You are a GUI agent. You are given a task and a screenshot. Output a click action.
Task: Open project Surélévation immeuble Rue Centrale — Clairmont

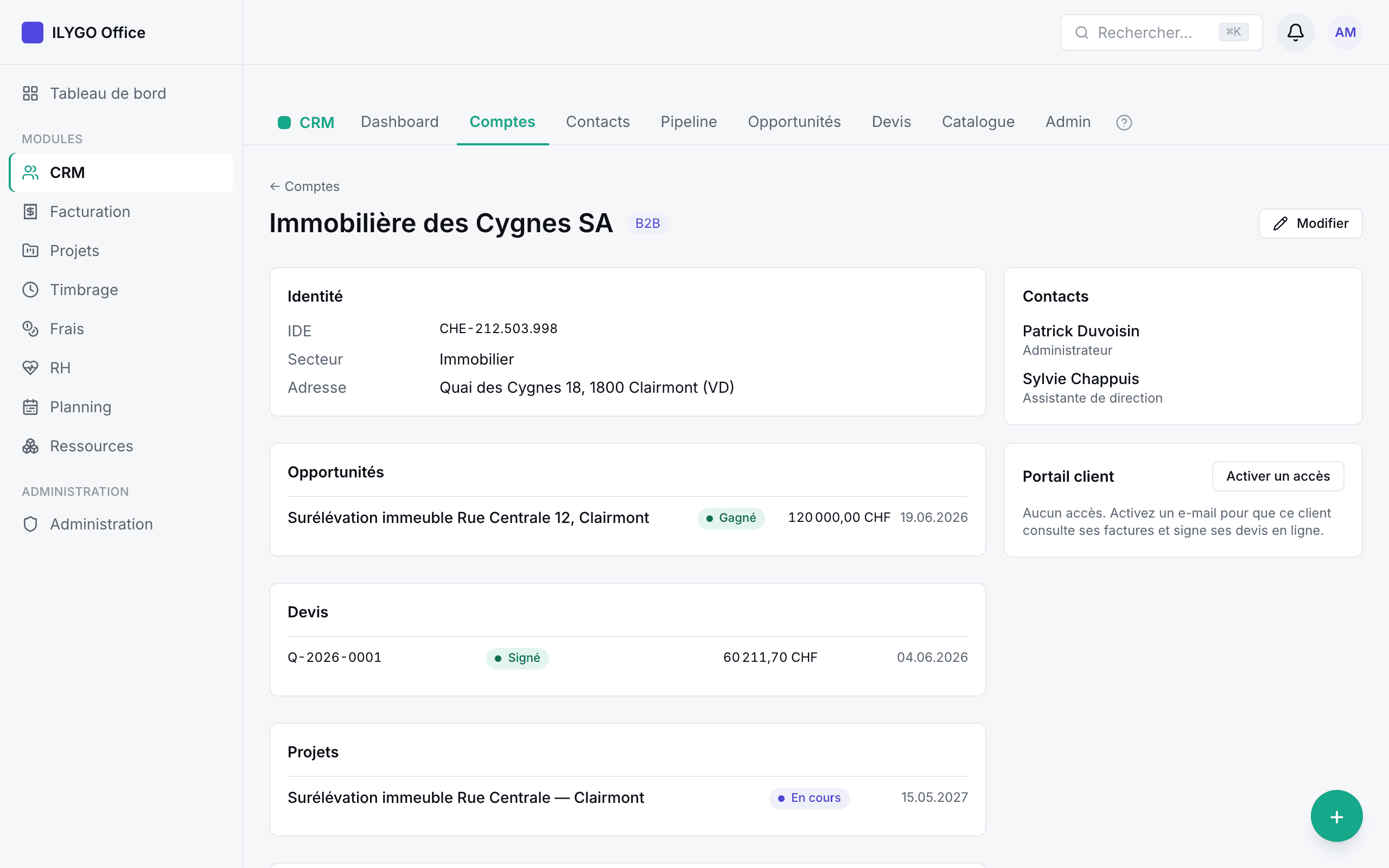tap(466, 798)
